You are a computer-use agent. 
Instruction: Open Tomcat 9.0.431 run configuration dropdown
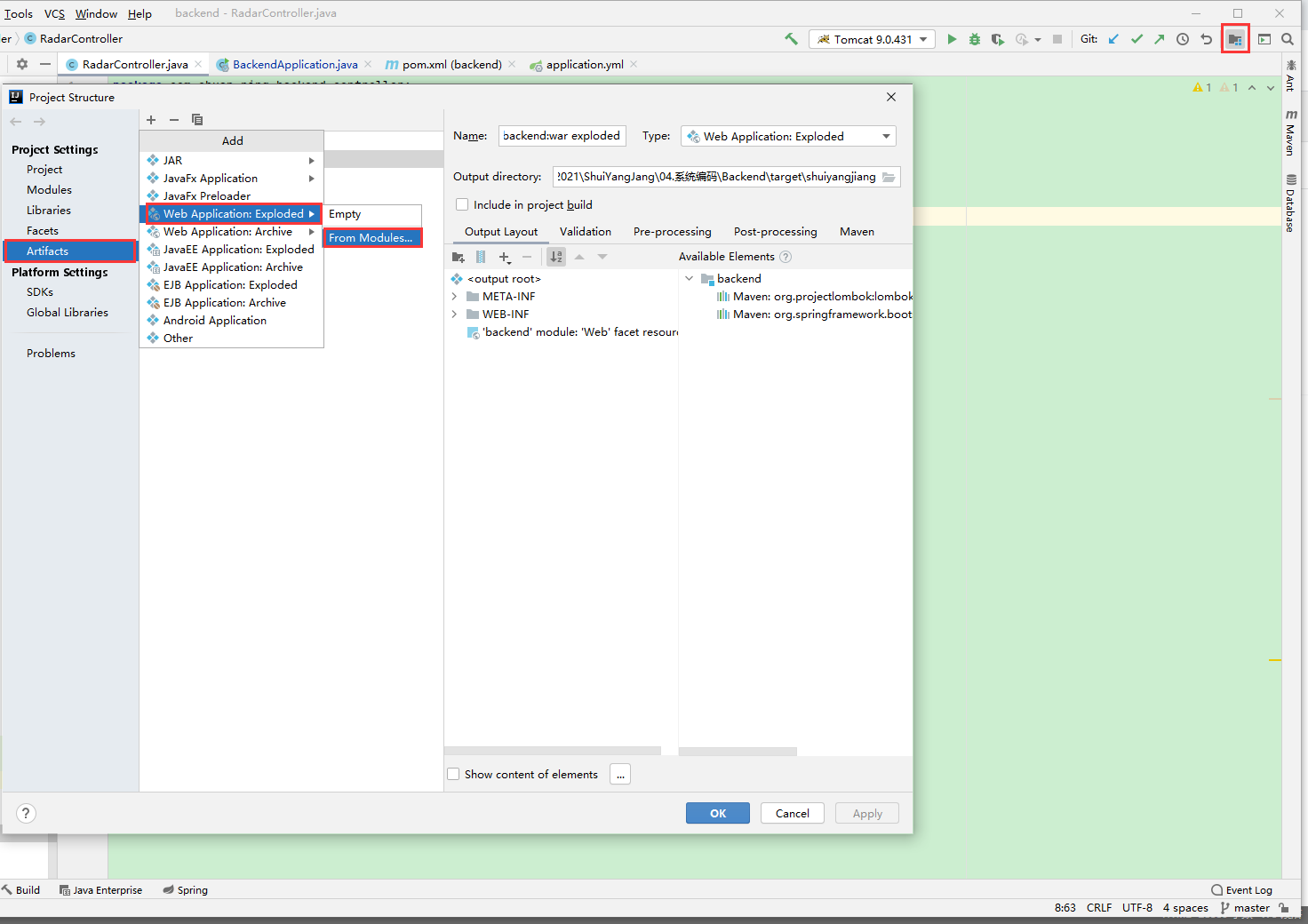[872, 39]
